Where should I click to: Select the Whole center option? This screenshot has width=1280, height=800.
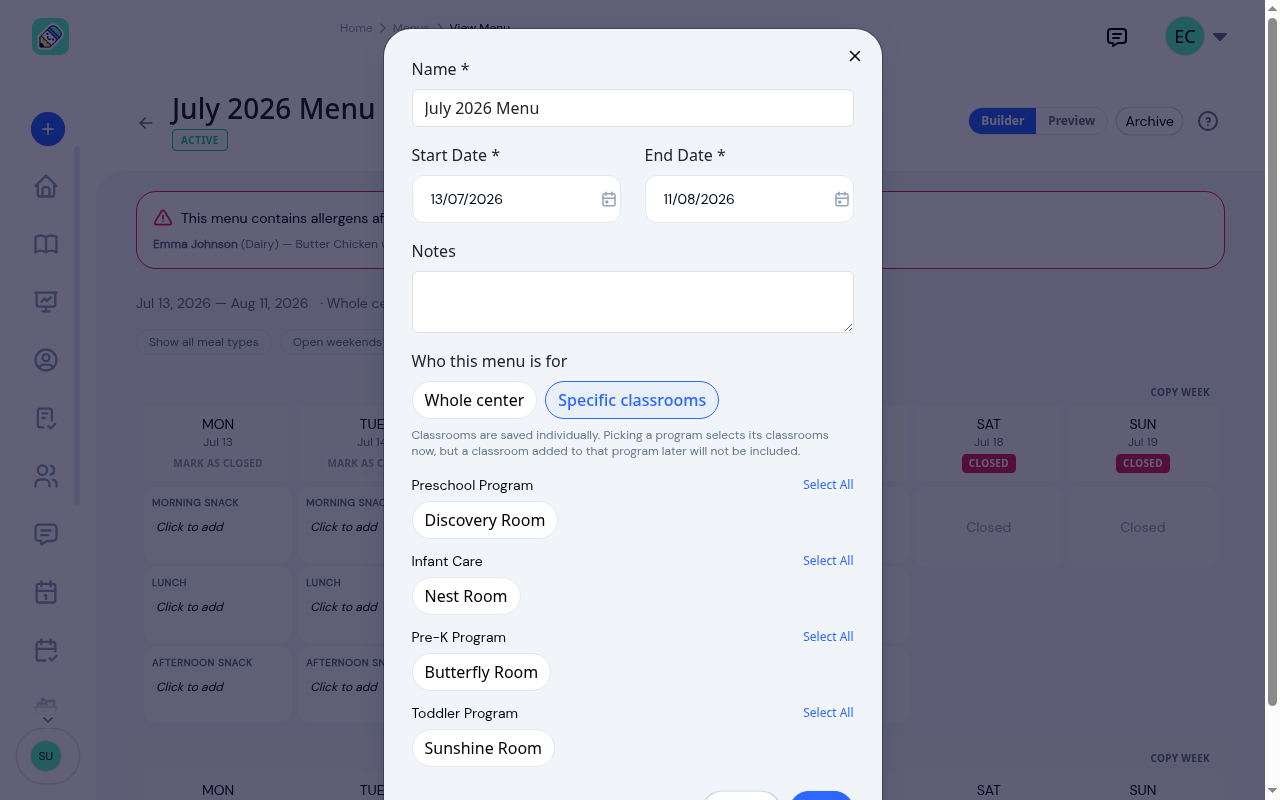[474, 400]
